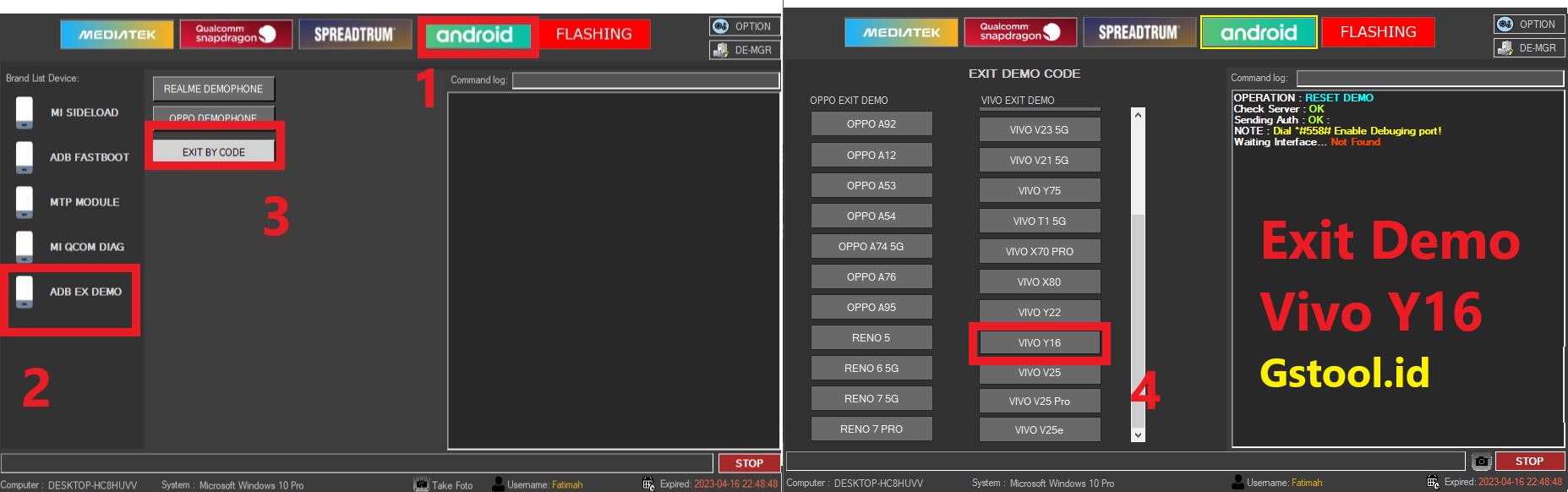The height and width of the screenshot is (492, 1568).
Task: Switch to MEDIATEK tab in the left window
Action: pos(117,35)
